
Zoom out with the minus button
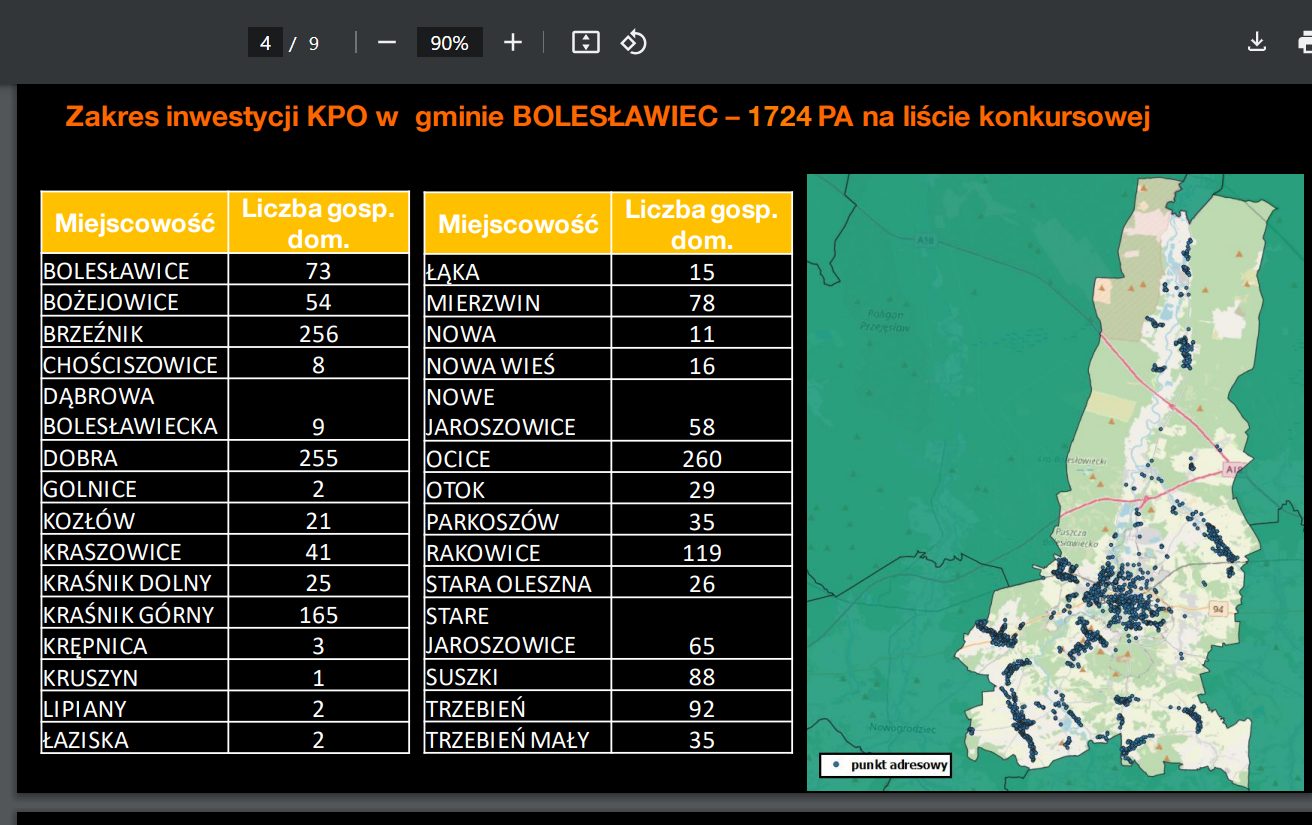[387, 42]
